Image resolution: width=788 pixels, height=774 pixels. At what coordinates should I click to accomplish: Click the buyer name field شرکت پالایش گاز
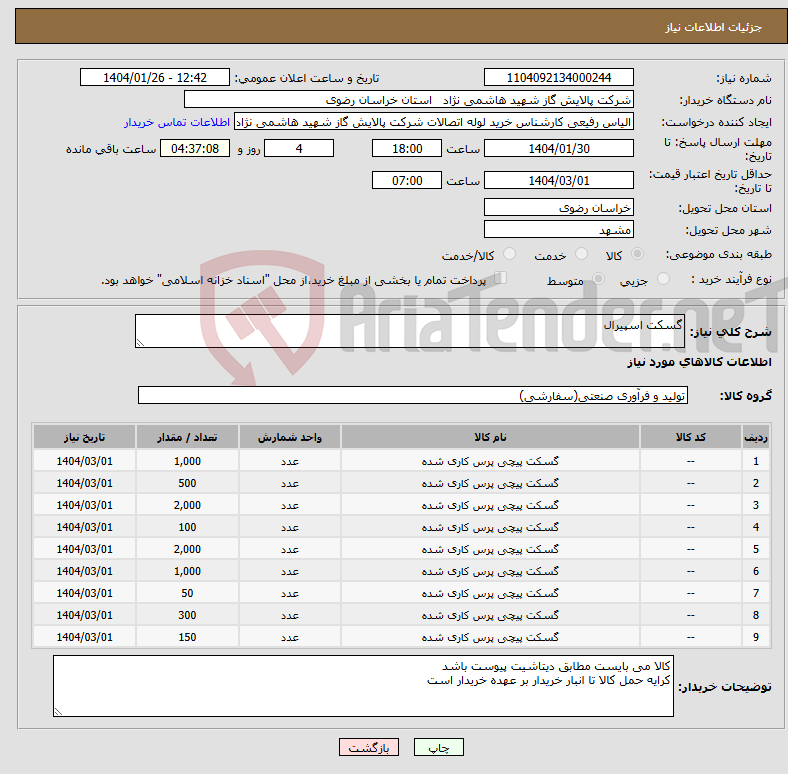click(x=409, y=100)
